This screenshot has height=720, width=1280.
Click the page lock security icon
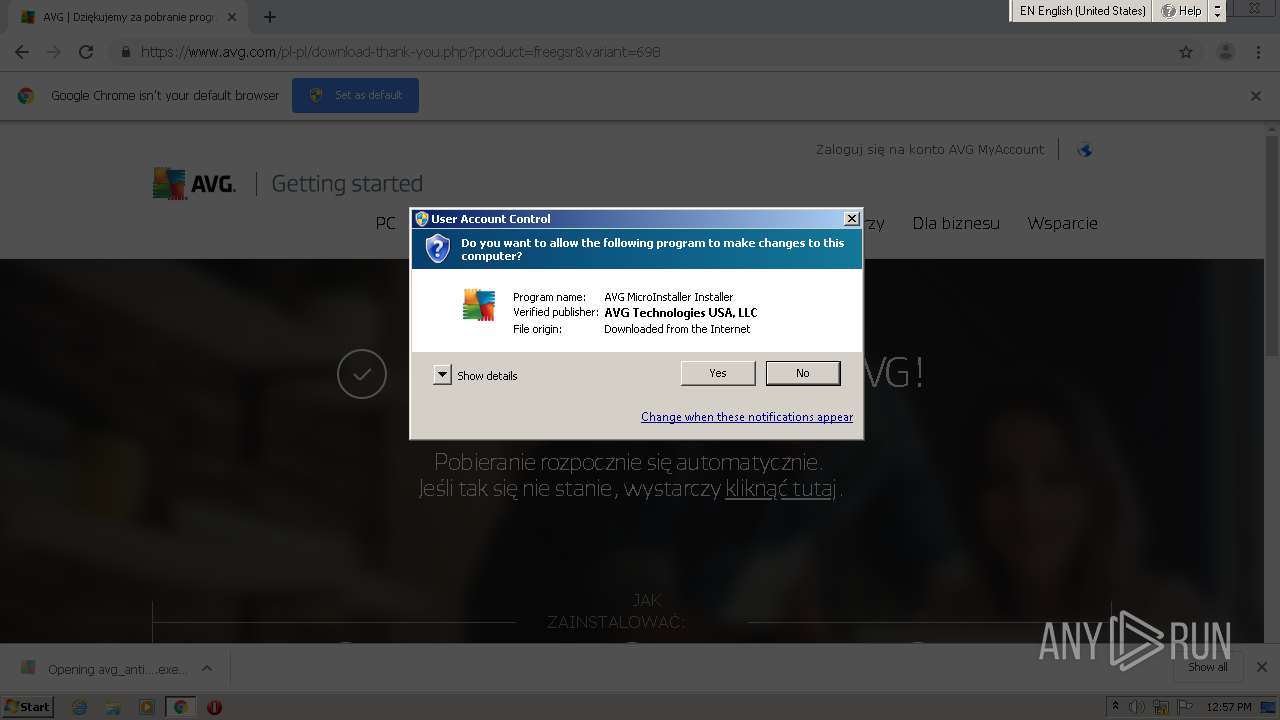click(x=126, y=52)
